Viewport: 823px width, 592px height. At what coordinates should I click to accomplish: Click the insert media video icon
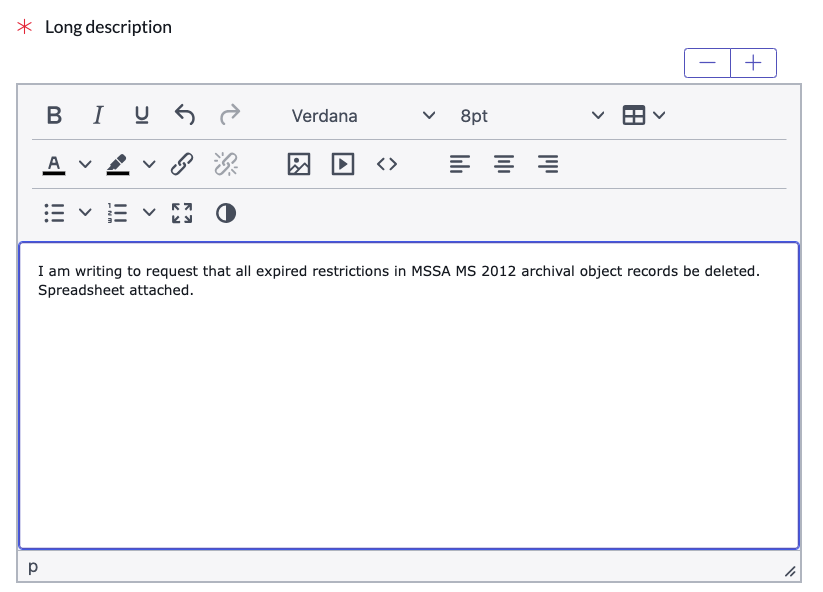click(x=343, y=164)
